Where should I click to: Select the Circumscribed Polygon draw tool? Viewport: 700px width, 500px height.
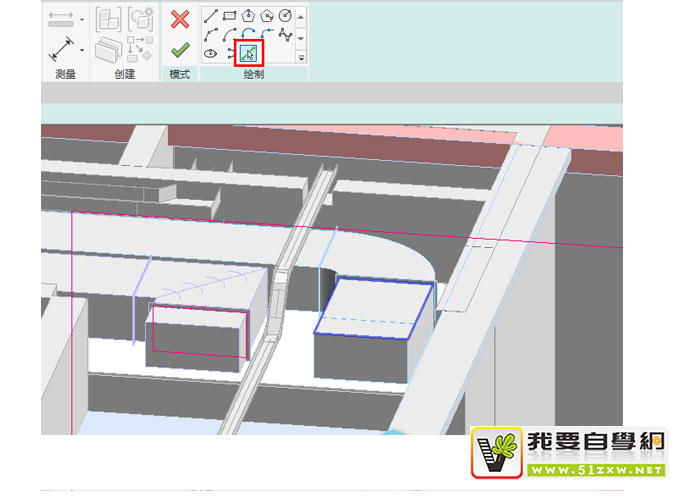(266, 15)
